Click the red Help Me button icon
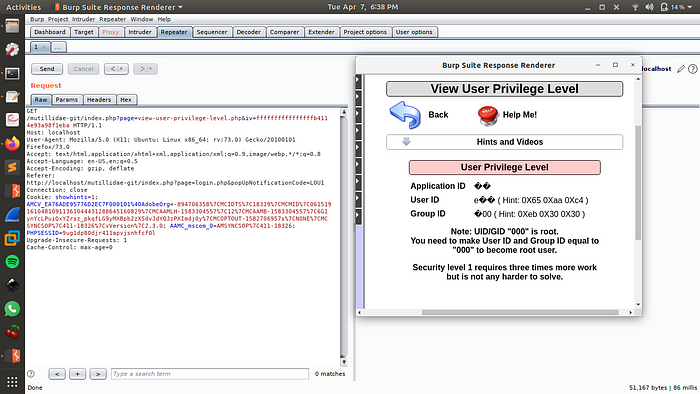This screenshot has height=394, width=700. point(488,115)
